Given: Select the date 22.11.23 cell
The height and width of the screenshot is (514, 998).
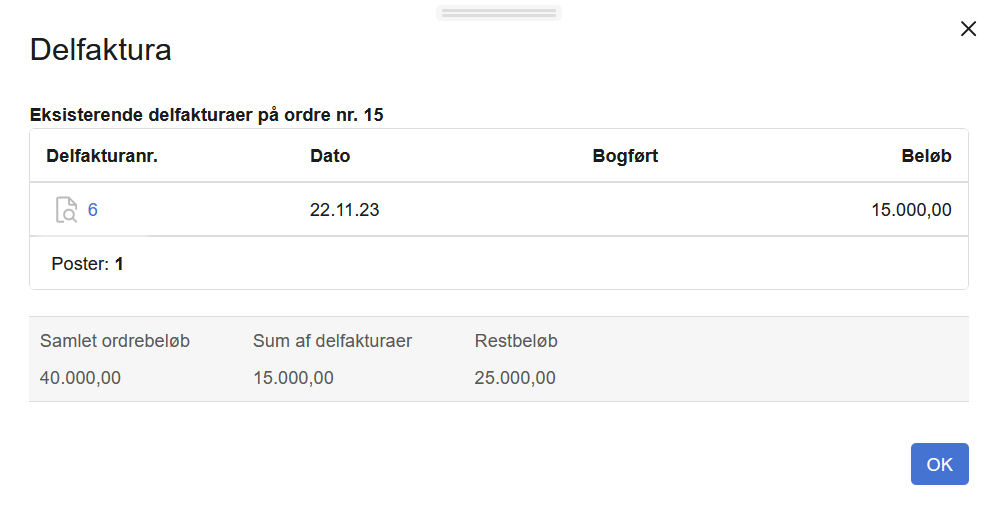Looking at the screenshot, I should (345, 210).
